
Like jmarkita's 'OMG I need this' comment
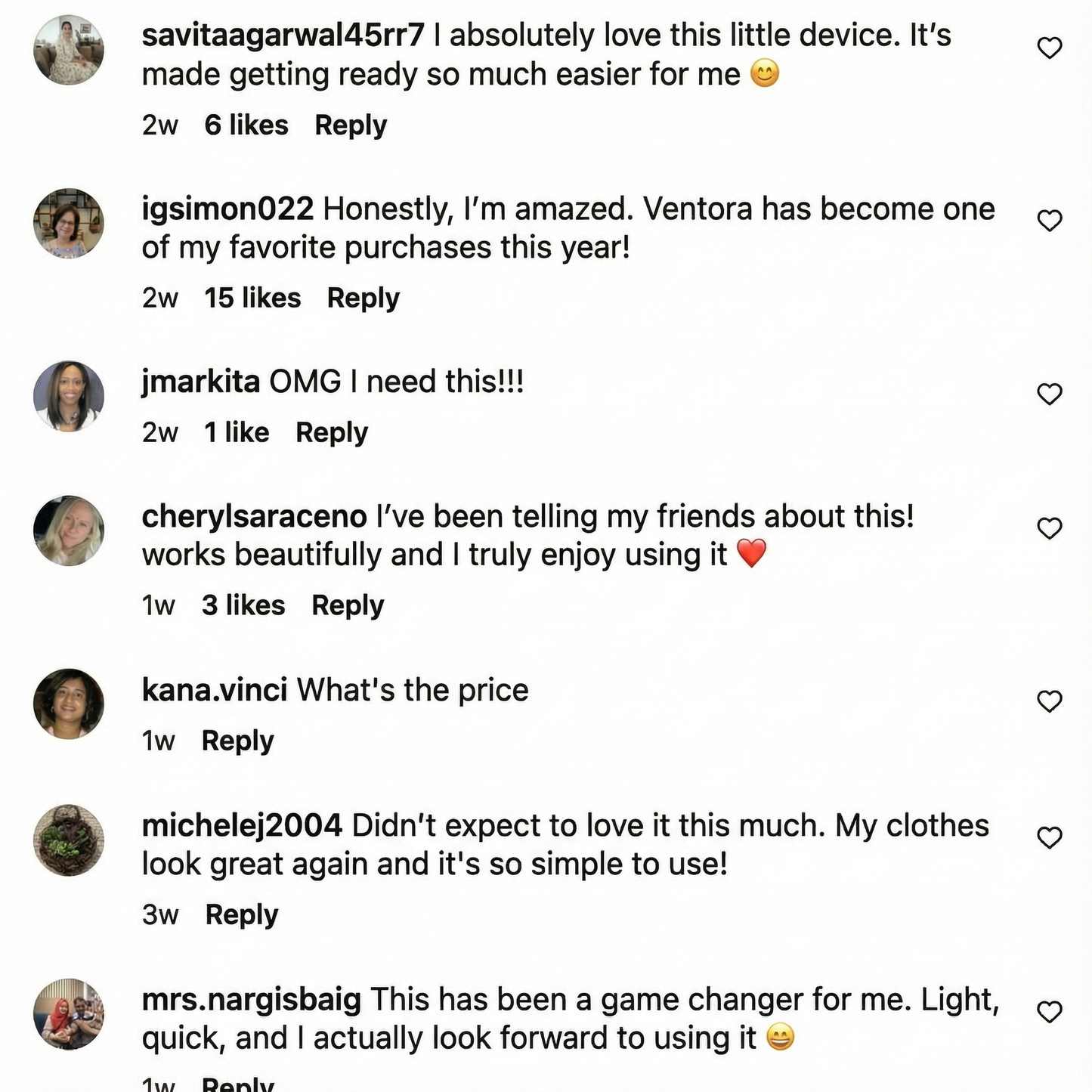(1050, 394)
